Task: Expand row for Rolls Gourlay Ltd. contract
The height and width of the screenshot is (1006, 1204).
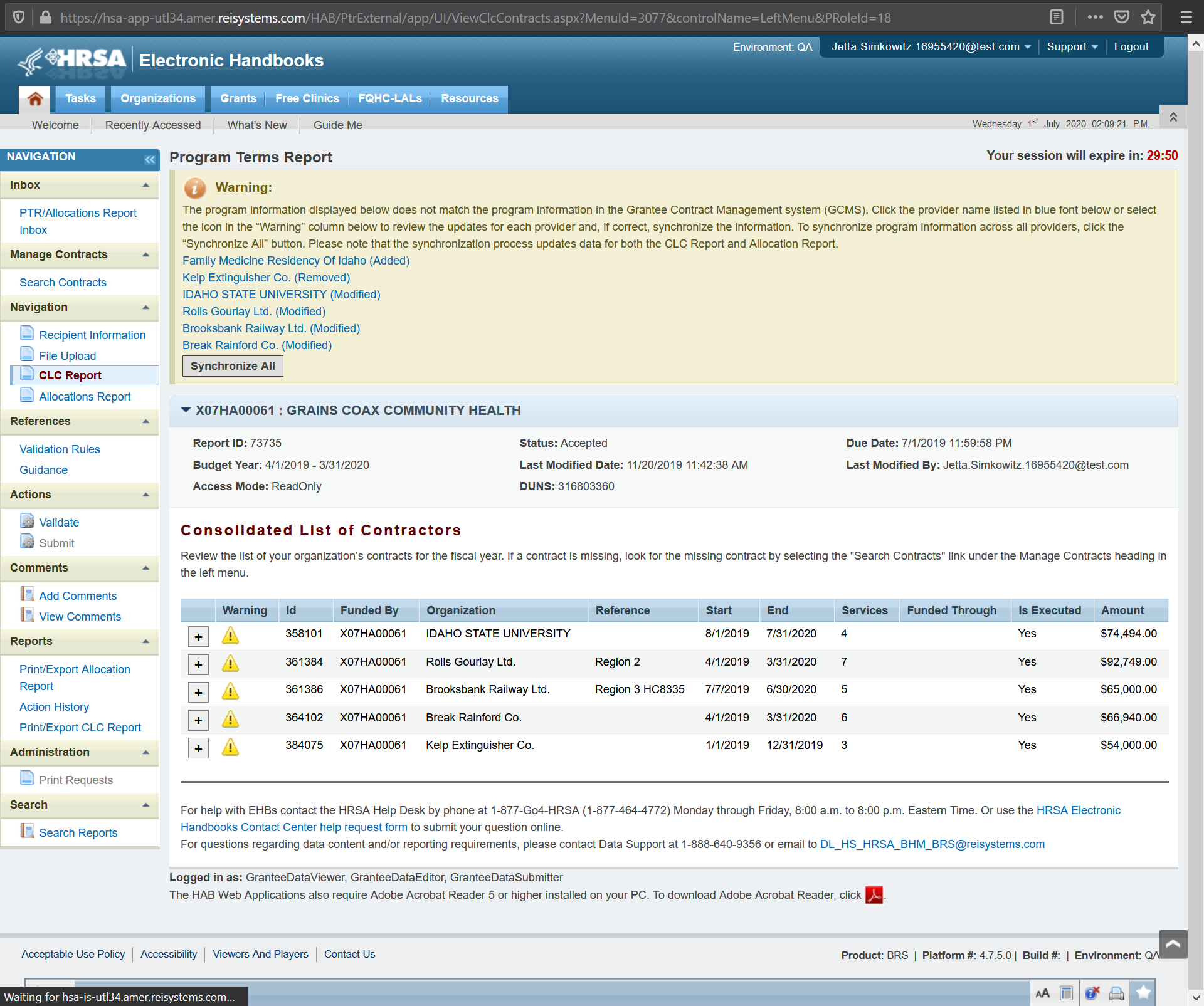Action: click(x=198, y=664)
